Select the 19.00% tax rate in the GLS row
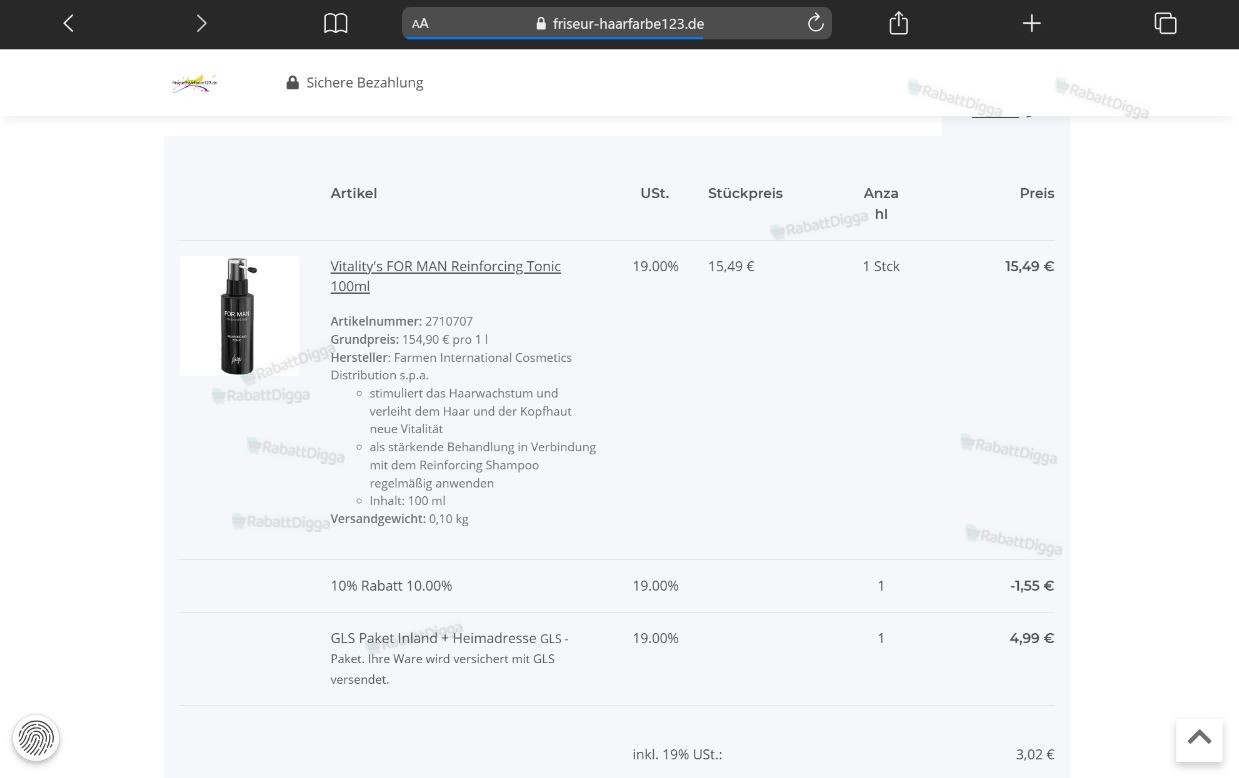The image size is (1239, 778). [x=655, y=638]
